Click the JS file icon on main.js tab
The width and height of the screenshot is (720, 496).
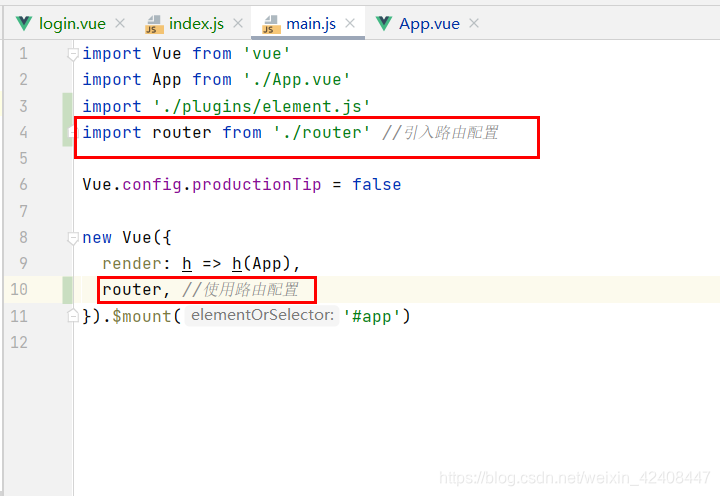click(x=271, y=24)
